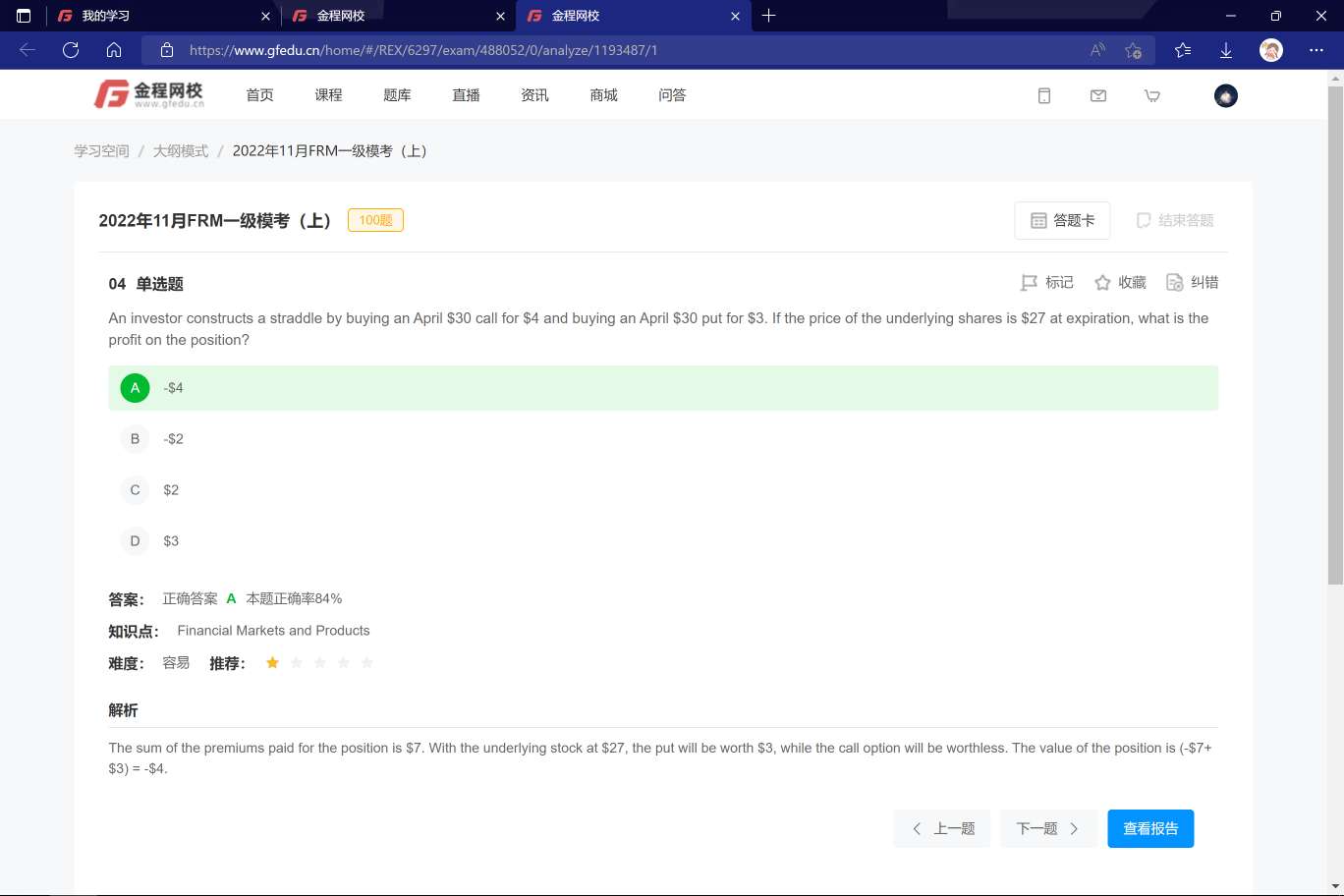Click the first recommendation star rating

tap(273, 663)
